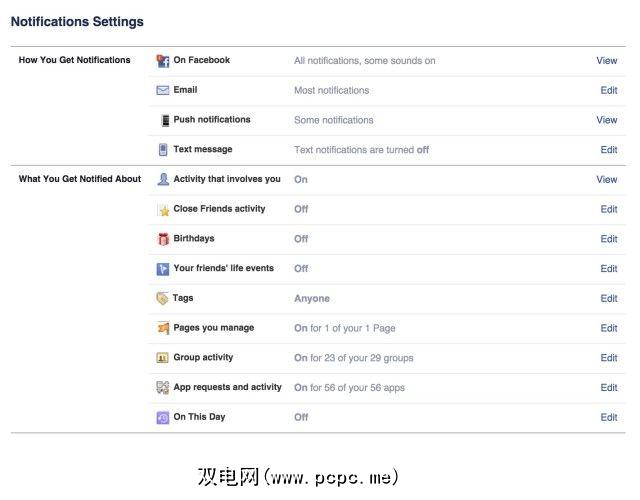640x500 pixels.
Task: Edit On This Day notifications
Action: [609, 417]
